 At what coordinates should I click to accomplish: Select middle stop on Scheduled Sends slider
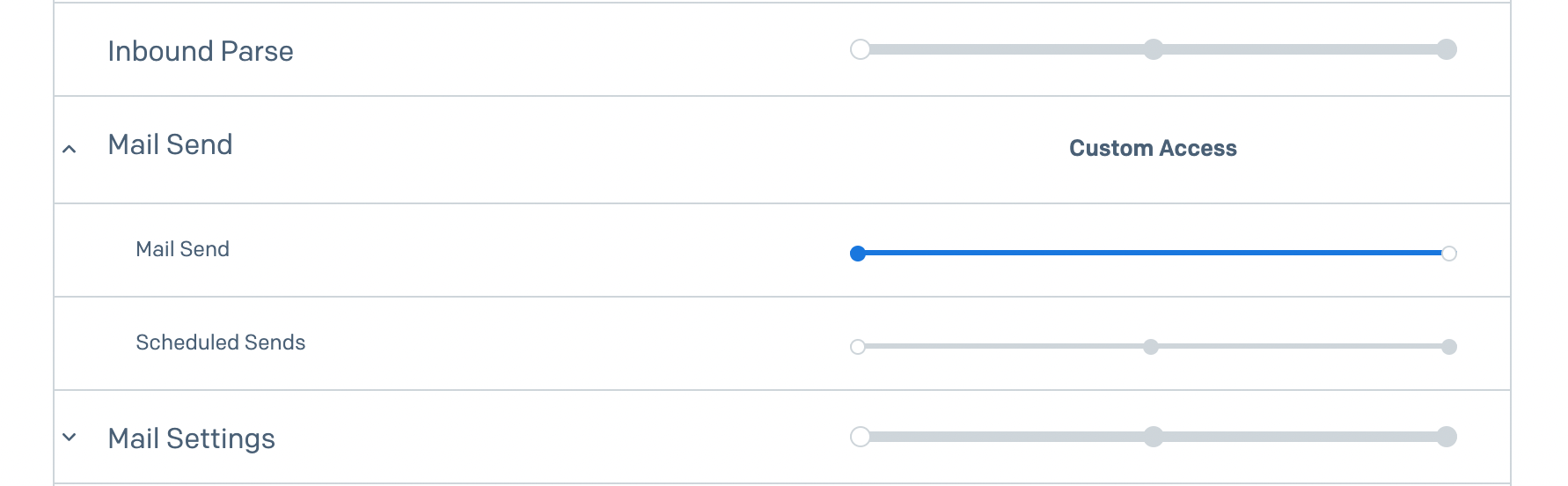click(x=1151, y=347)
